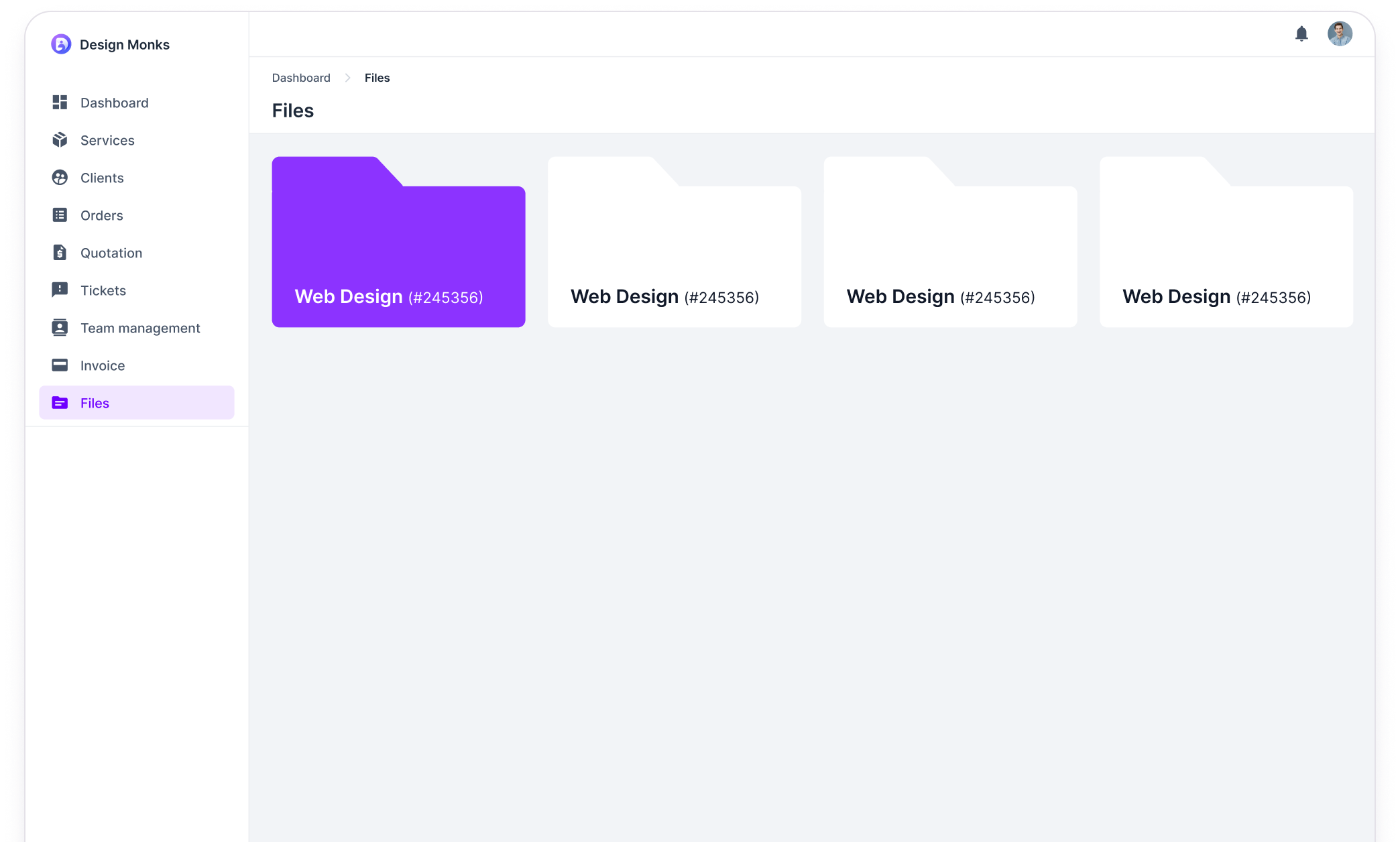Navigate to Clients menu label
Screen dimensions: 1400x842
[102, 178]
